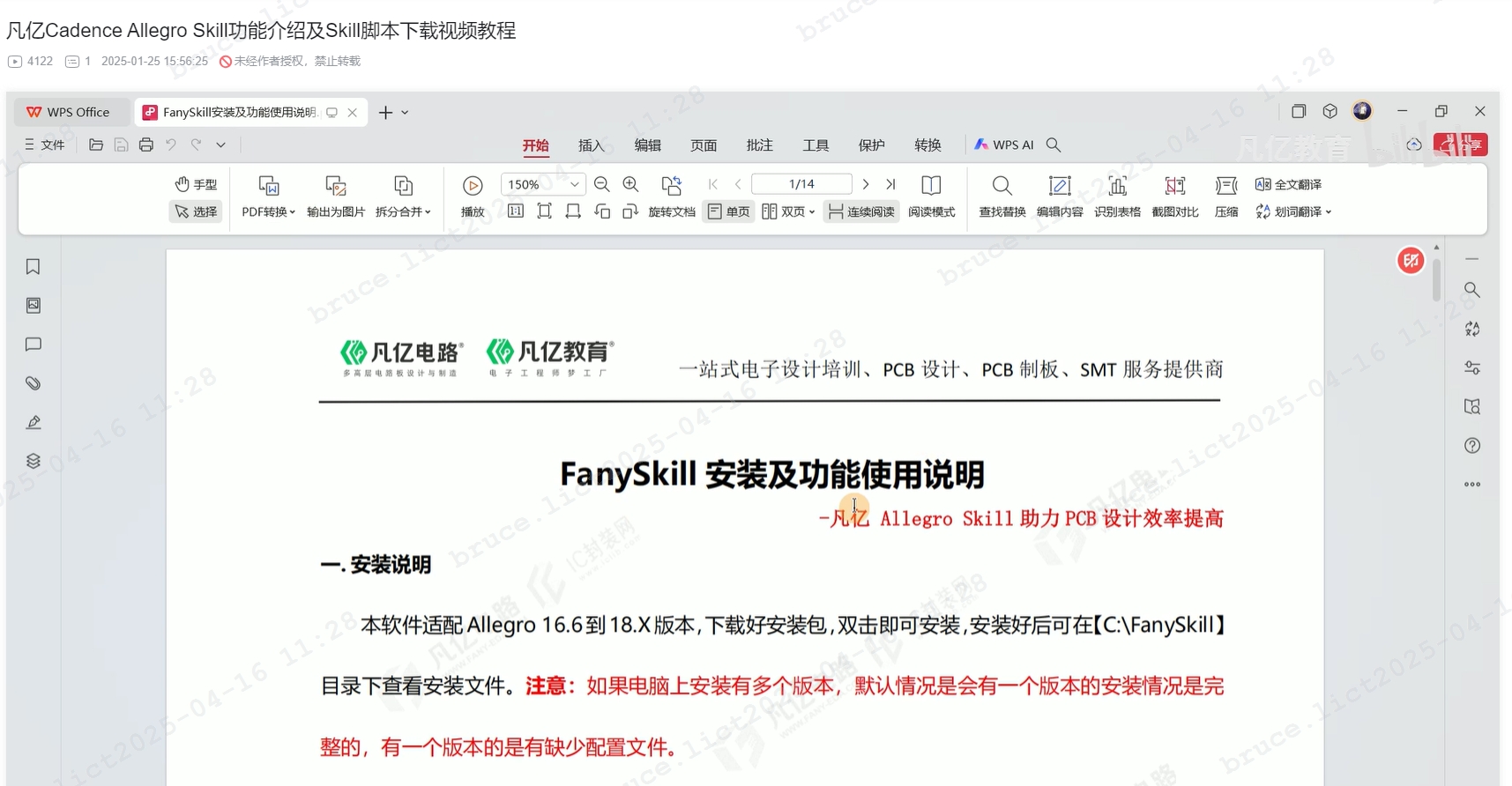The width and height of the screenshot is (1512, 786).
Task: Click the zoom out magnifier icon
Action: [602, 184]
